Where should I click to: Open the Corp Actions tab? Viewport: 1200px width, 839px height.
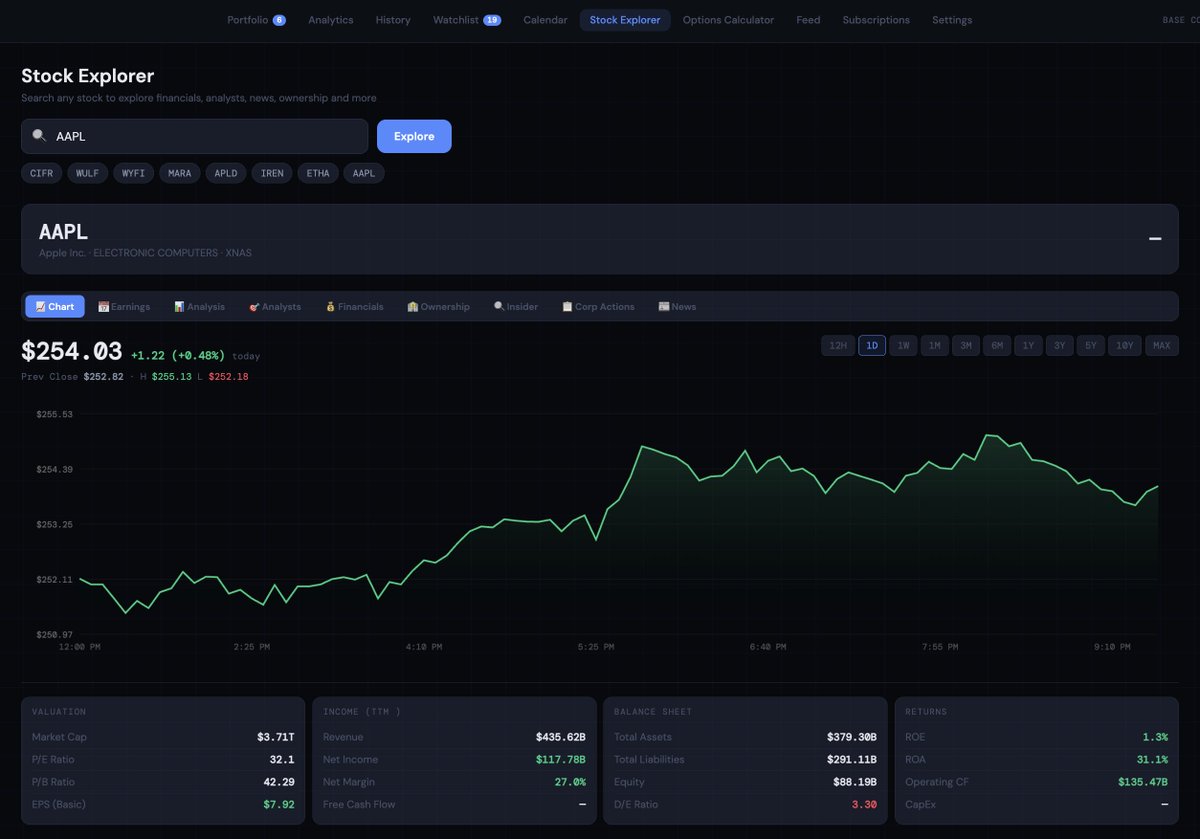pyautogui.click(x=598, y=307)
